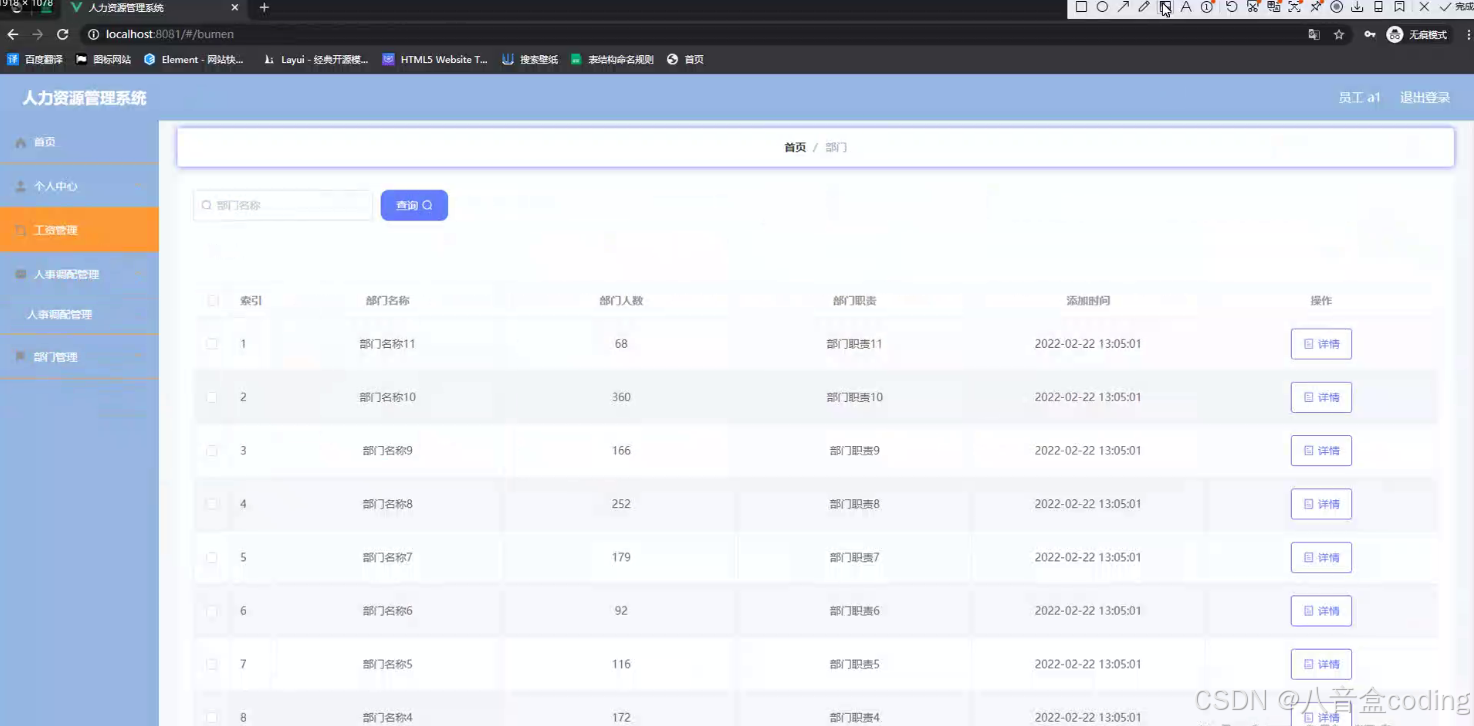
Task: Open the Element bookmark
Action: (194, 60)
